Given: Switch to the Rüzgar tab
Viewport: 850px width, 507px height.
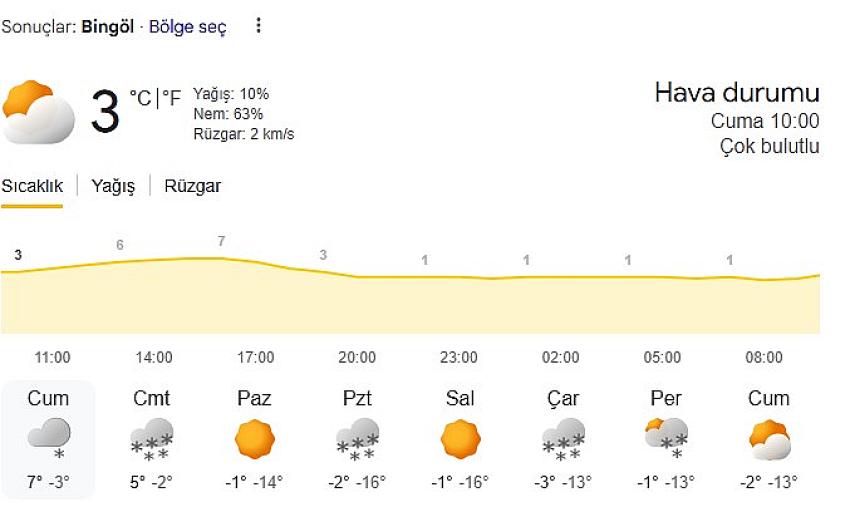Looking at the screenshot, I should coord(193,186).
